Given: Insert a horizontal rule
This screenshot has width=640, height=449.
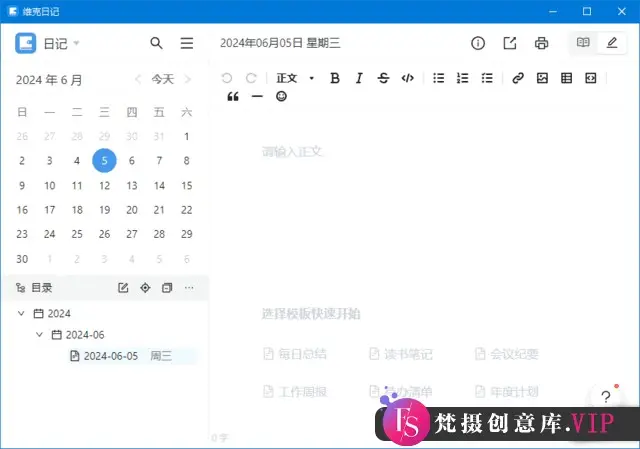Looking at the screenshot, I should coord(257,97).
